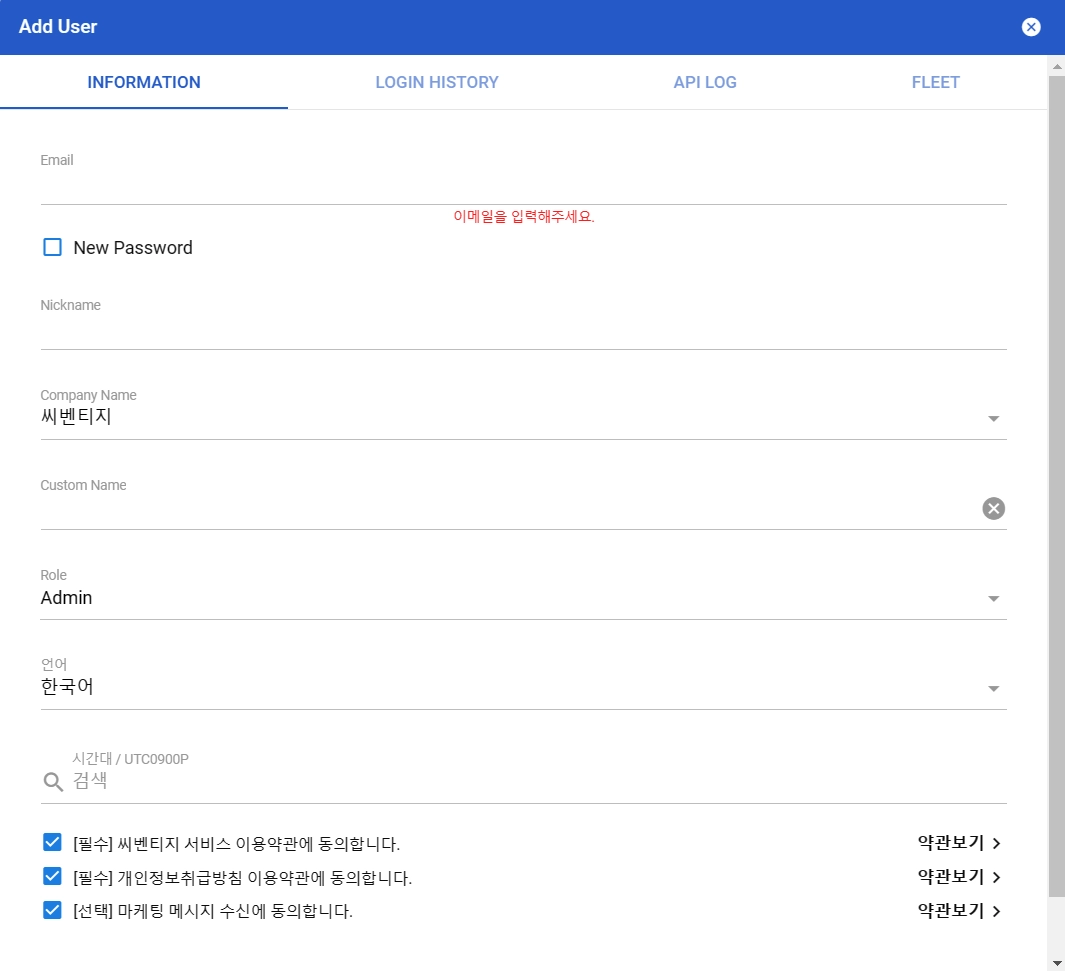Image resolution: width=1065 pixels, height=971 pixels.
Task: Click the timezone search magnifier icon
Action: coord(53,782)
